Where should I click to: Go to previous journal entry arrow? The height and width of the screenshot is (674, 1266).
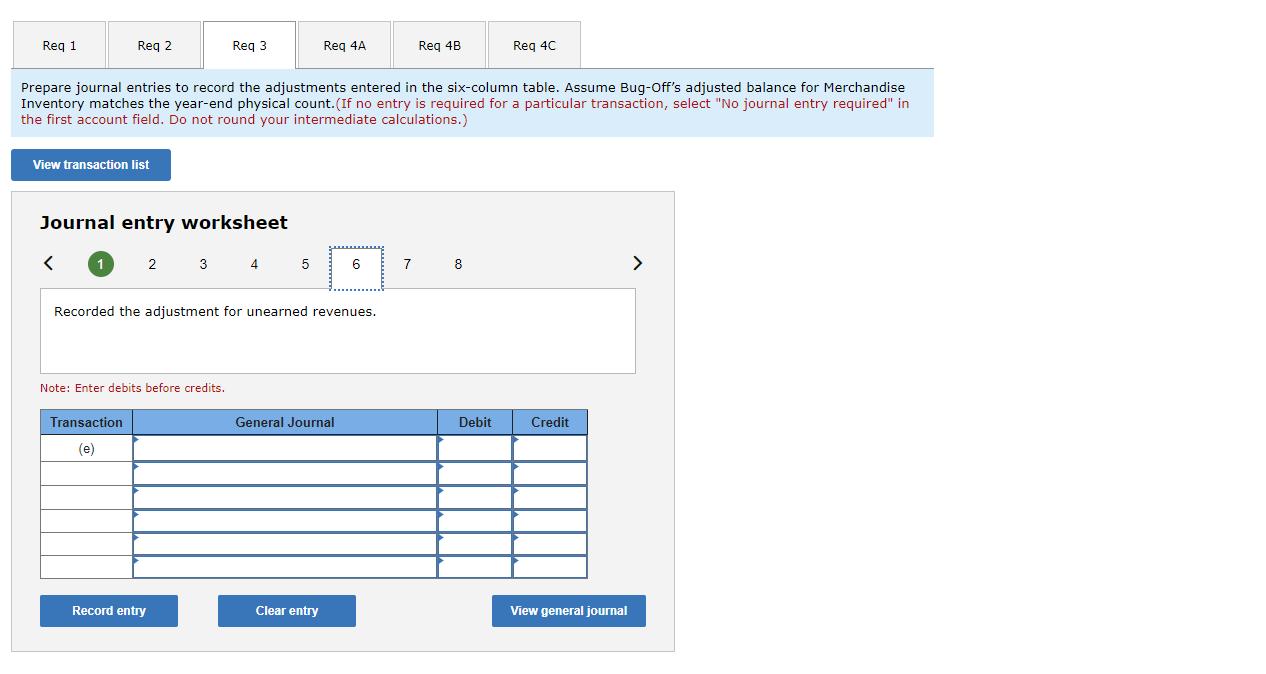pos(47,264)
